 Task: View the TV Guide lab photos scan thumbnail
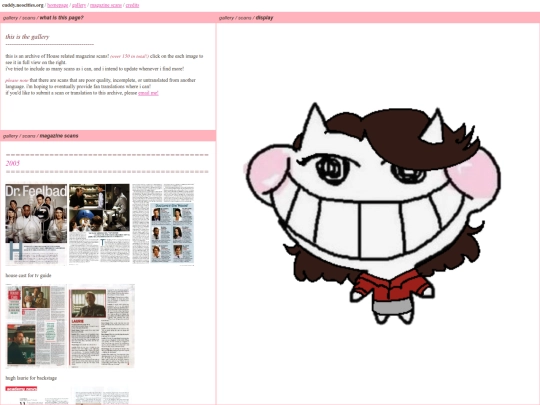100,225
